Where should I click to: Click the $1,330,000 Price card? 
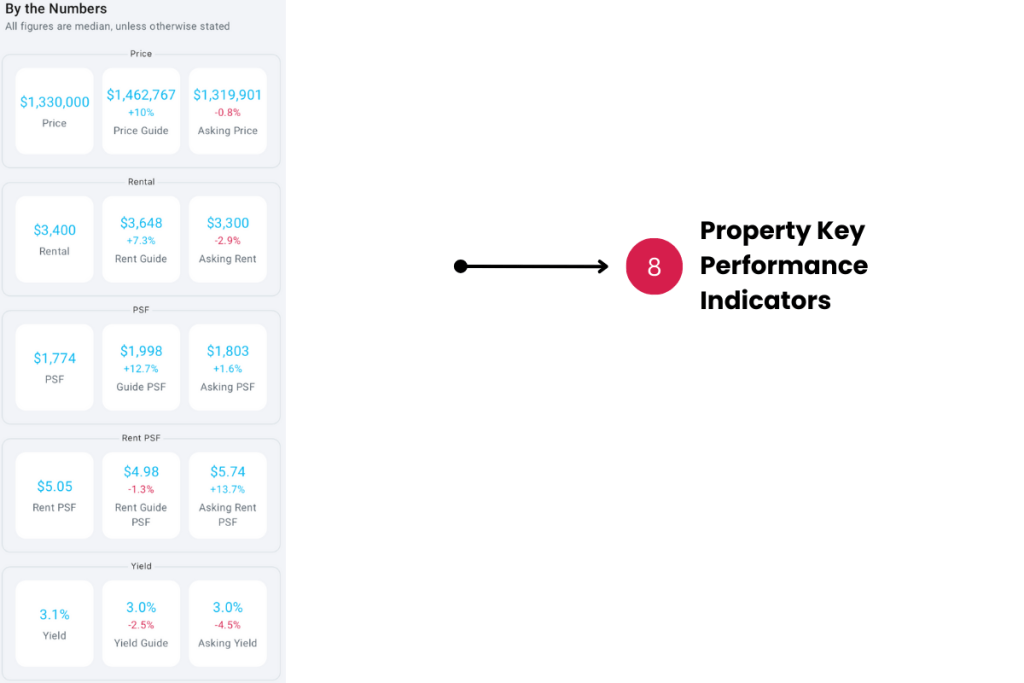[x=55, y=111]
